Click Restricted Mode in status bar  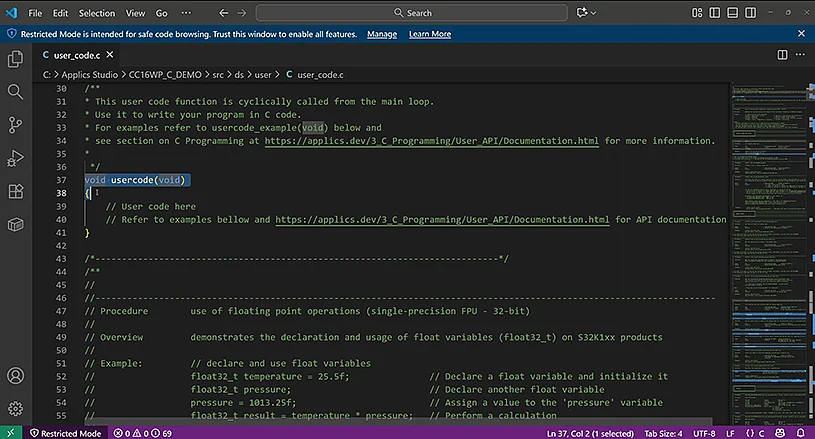65,433
